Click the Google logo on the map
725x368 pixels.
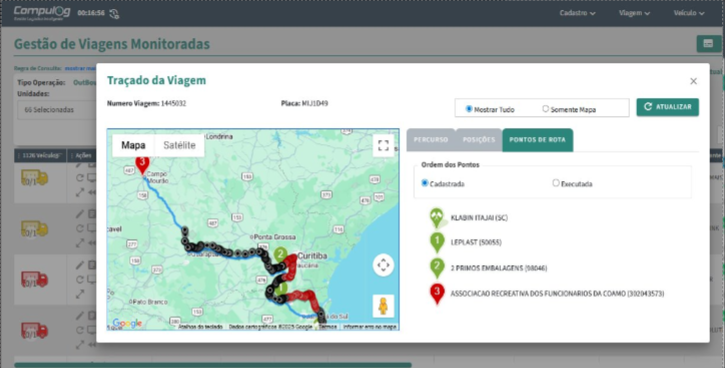[x=127, y=324]
